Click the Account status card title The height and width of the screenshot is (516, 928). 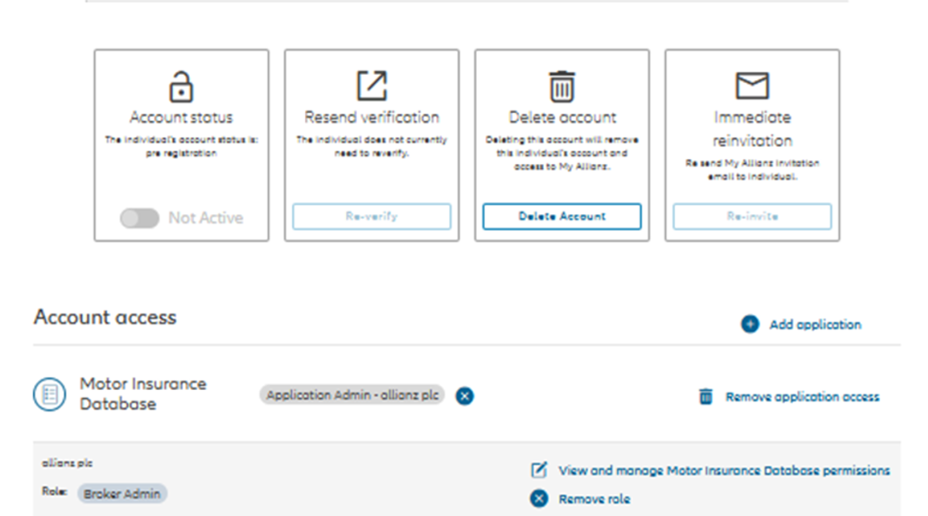click(x=181, y=117)
